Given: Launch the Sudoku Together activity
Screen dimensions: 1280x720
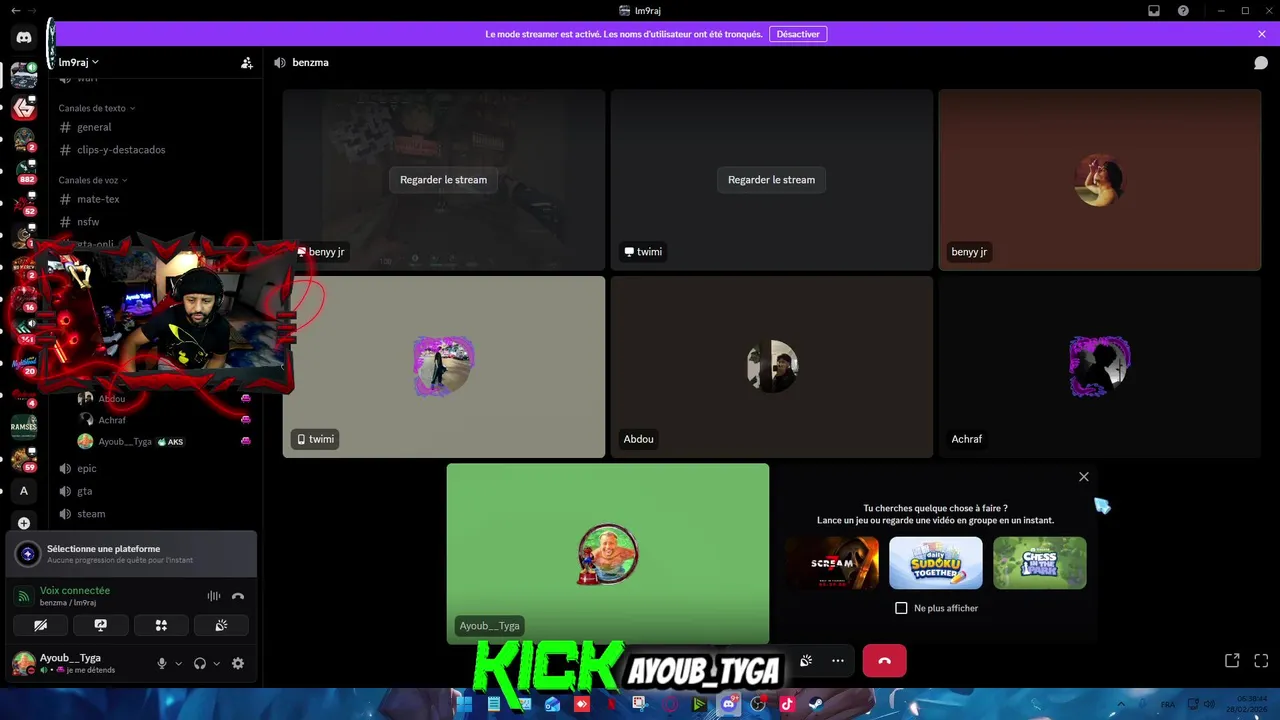Looking at the screenshot, I should click(936, 563).
